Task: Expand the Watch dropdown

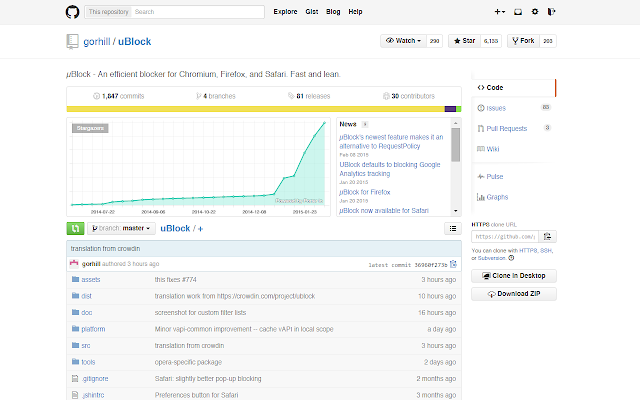Action: (x=404, y=41)
